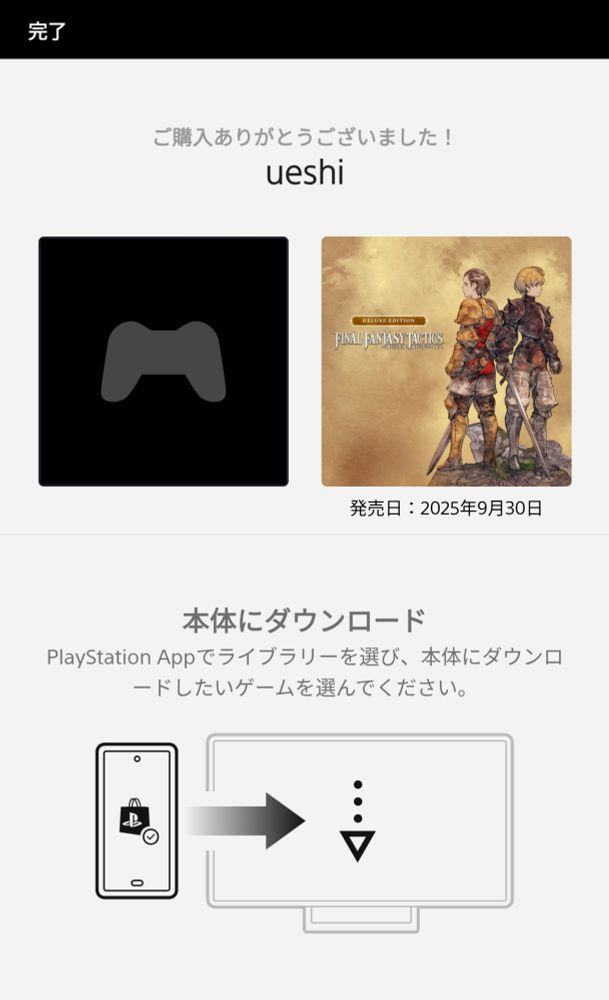Click the Final Fantasy Tactics title logo
Viewport: 609px width, 1000px height.
(389, 339)
